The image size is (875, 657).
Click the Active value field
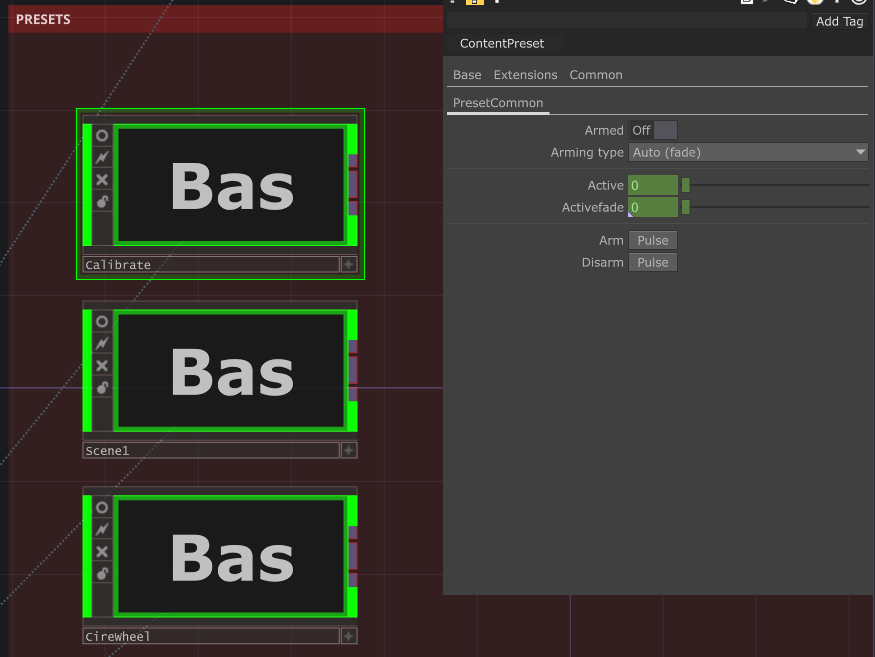[x=653, y=185]
